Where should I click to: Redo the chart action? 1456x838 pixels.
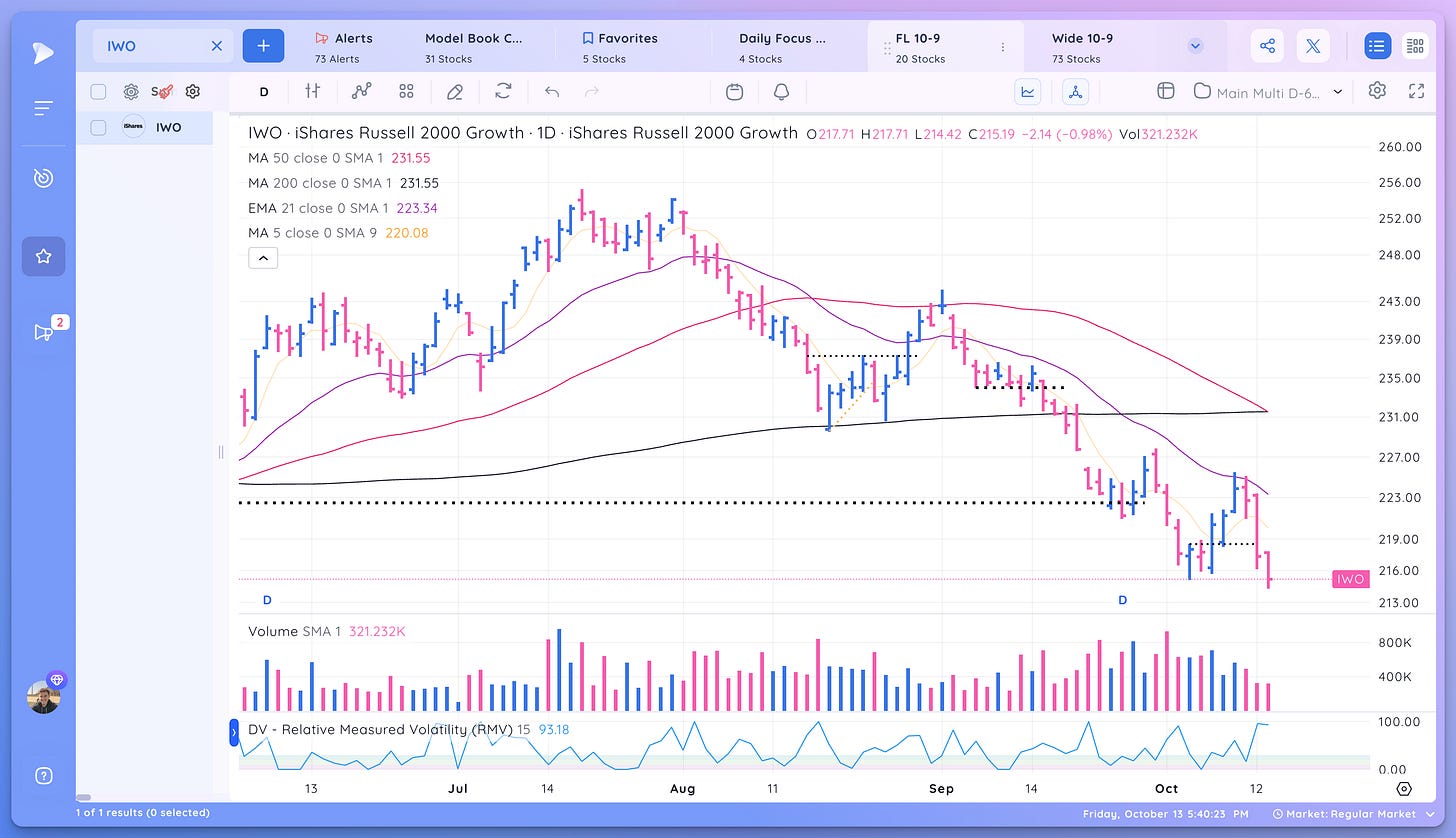[x=592, y=91]
